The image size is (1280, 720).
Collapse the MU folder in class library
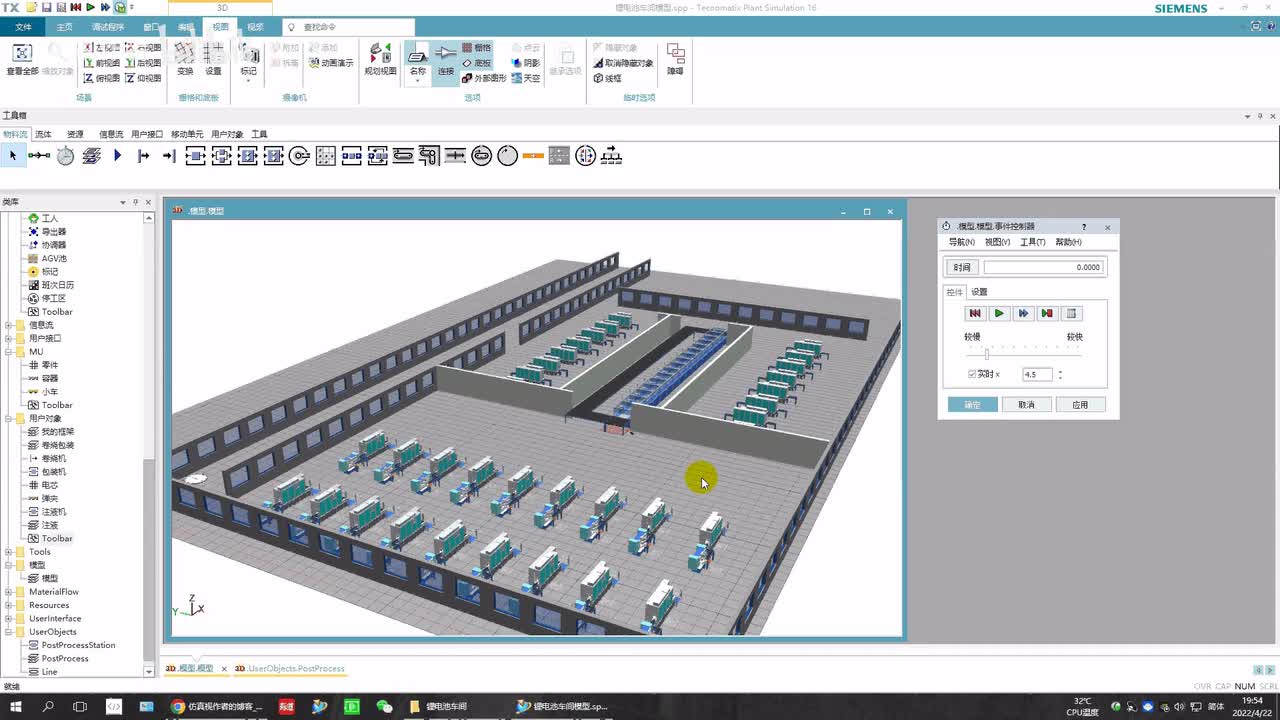click(9, 352)
